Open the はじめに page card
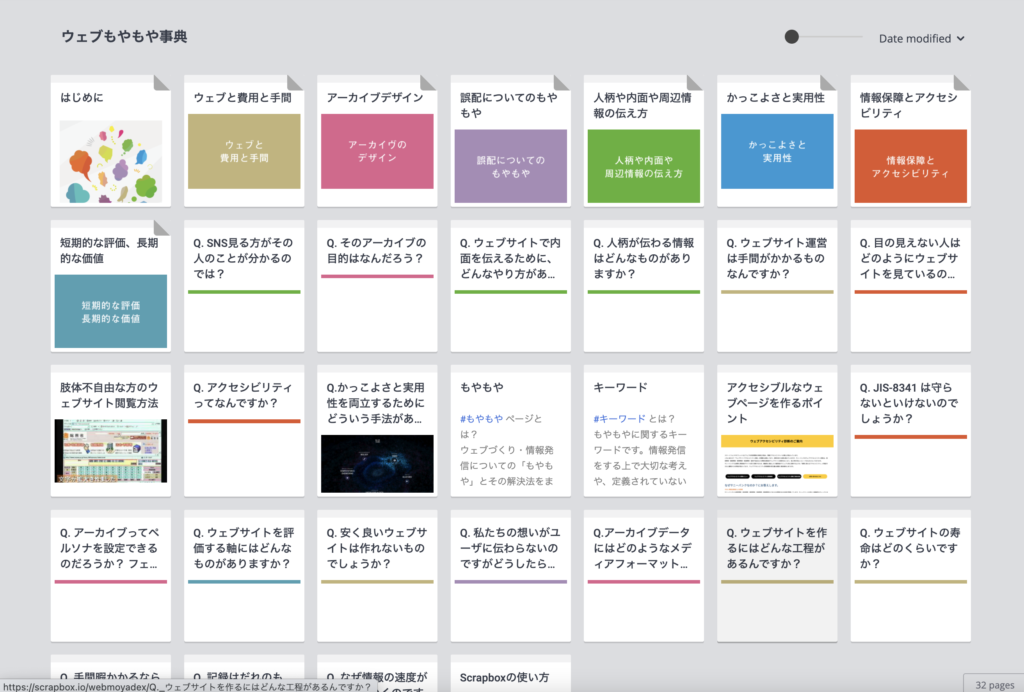Viewport: 1024px width, 692px height. coord(110,141)
